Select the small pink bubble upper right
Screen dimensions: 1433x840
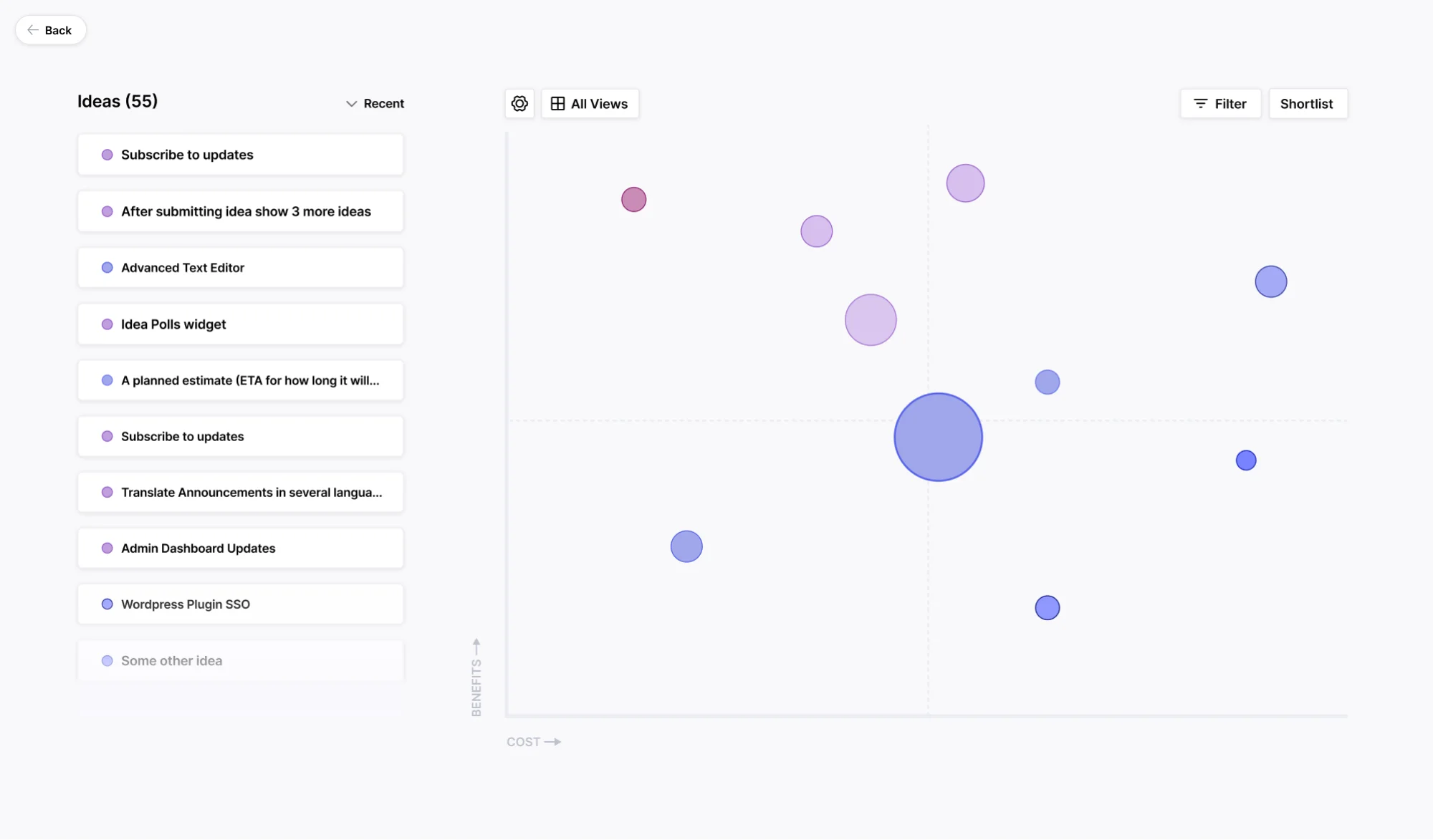click(x=965, y=182)
